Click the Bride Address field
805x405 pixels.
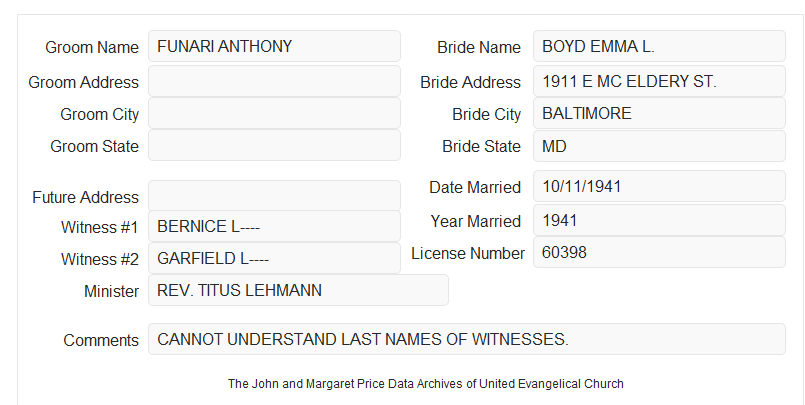tap(659, 81)
